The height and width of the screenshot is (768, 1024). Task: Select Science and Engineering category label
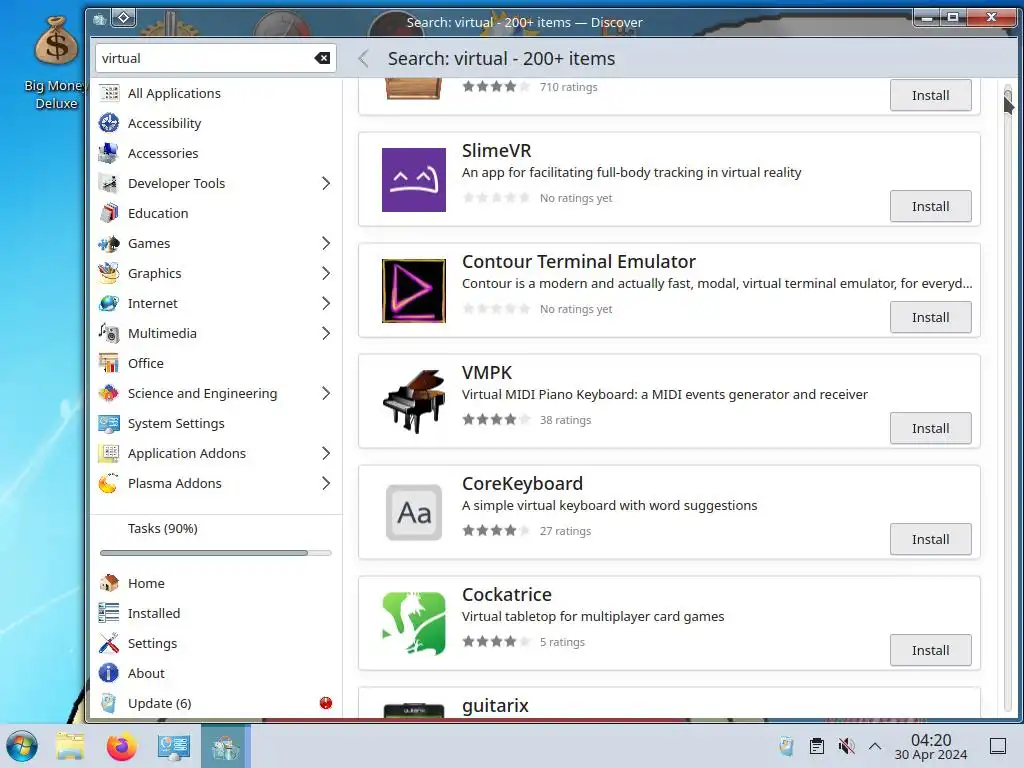pyautogui.click(x=202, y=394)
